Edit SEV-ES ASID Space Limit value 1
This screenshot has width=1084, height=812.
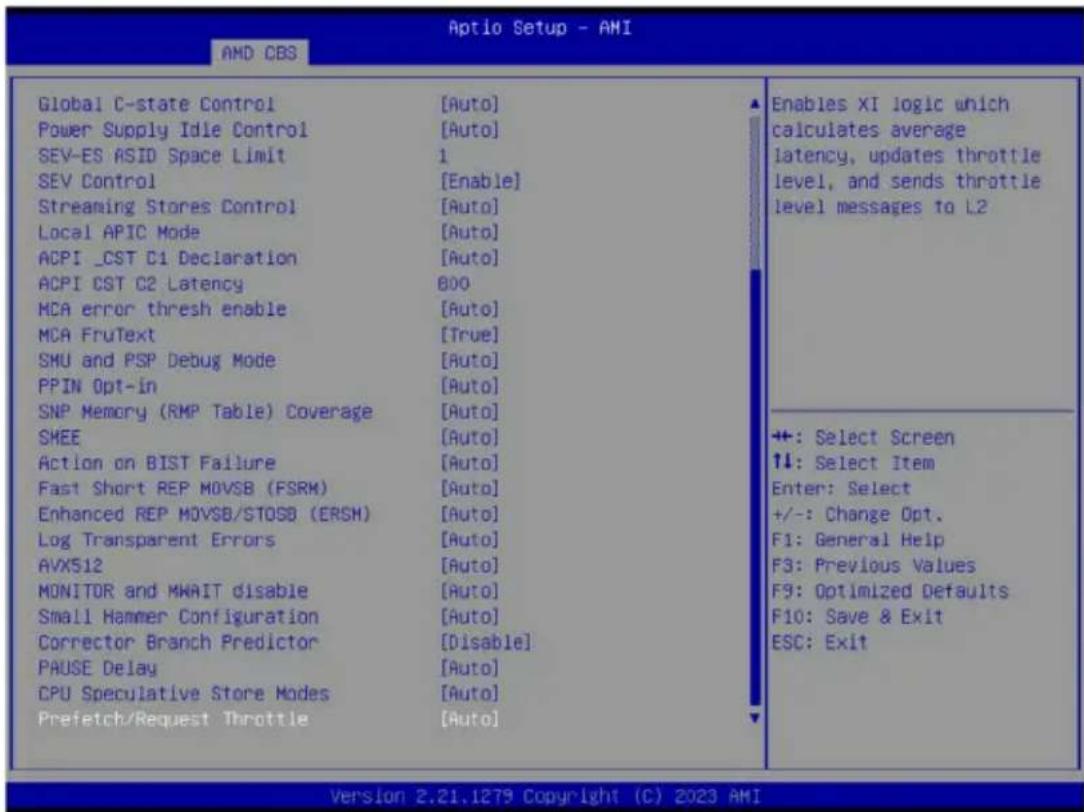coord(443,155)
